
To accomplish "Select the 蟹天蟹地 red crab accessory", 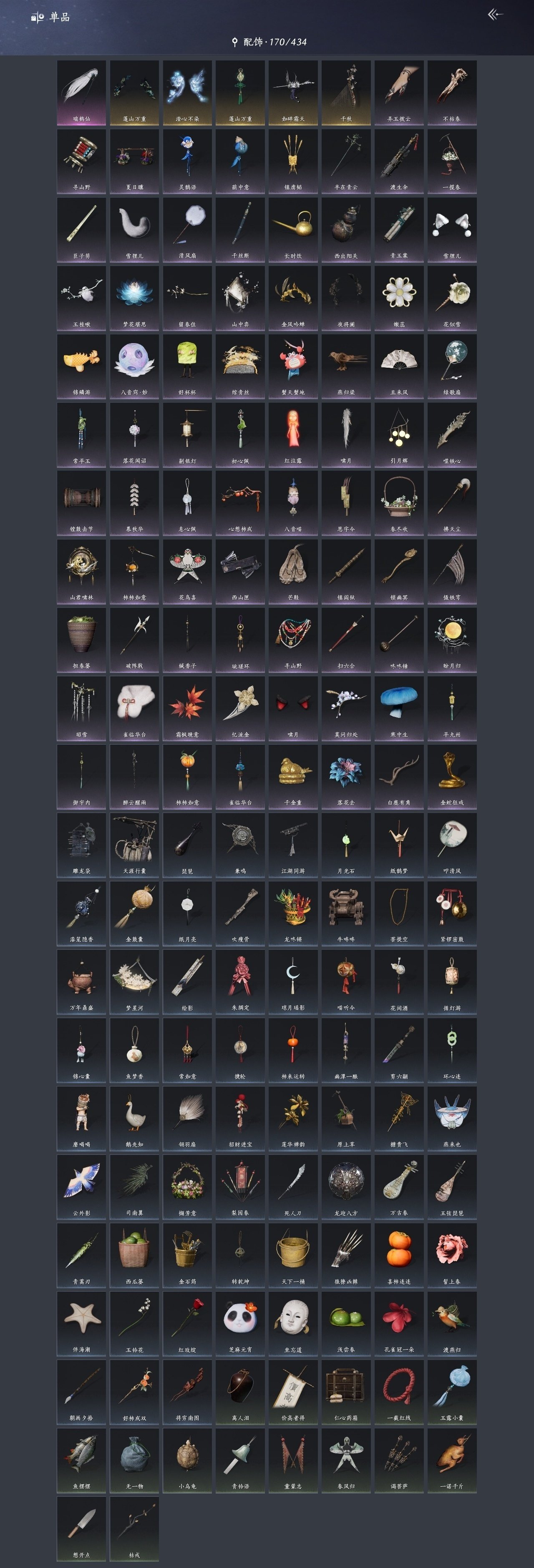I will pos(293,366).
